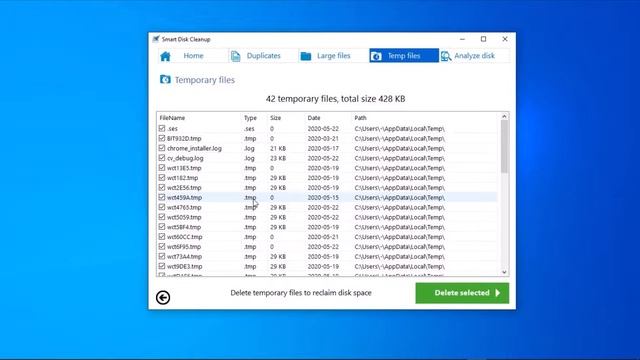Viewport: 640px width, 360px height.
Task: Sort by the FileName column header
Action: [172, 118]
